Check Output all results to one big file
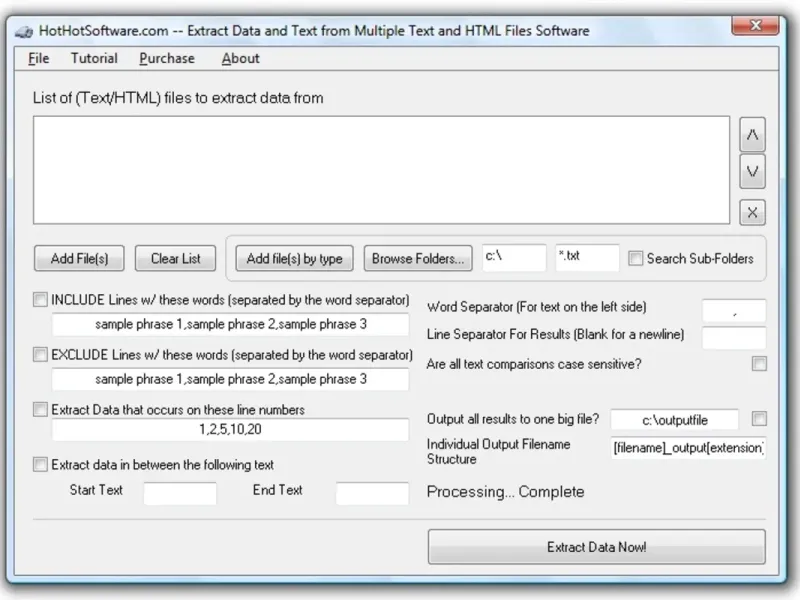800x600 pixels. (x=759, y=419)
